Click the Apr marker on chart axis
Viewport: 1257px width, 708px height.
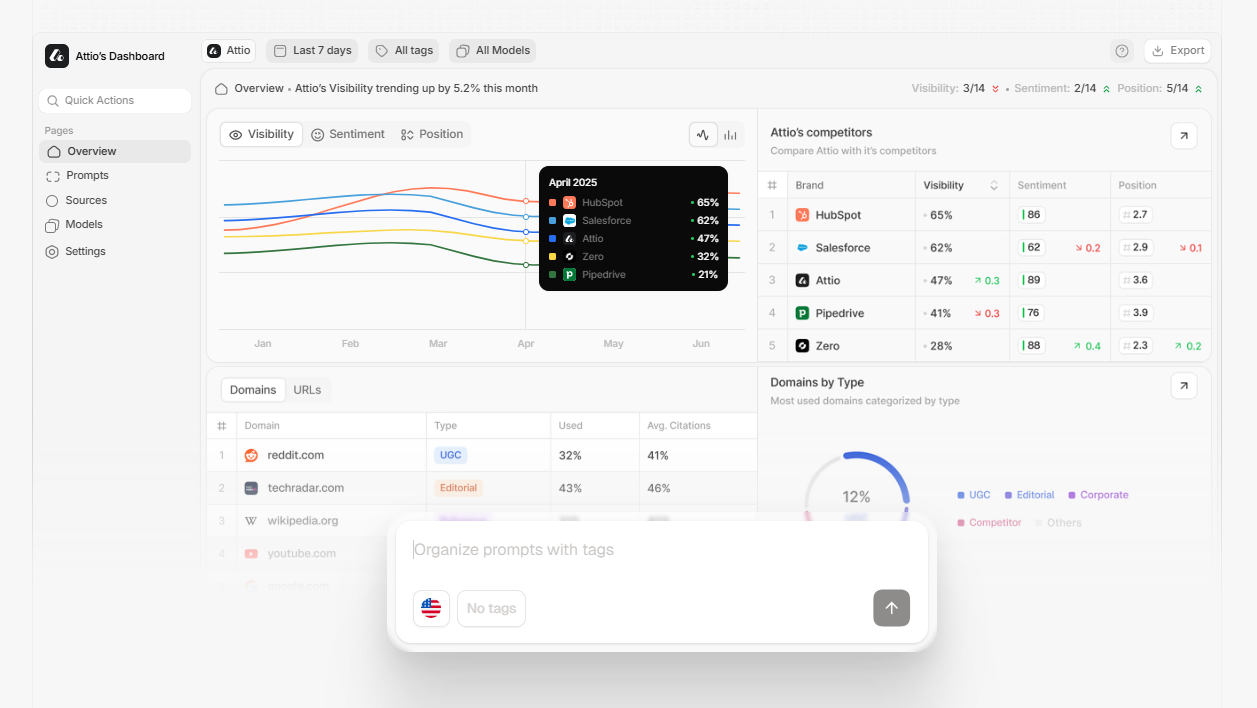[526, 344]
